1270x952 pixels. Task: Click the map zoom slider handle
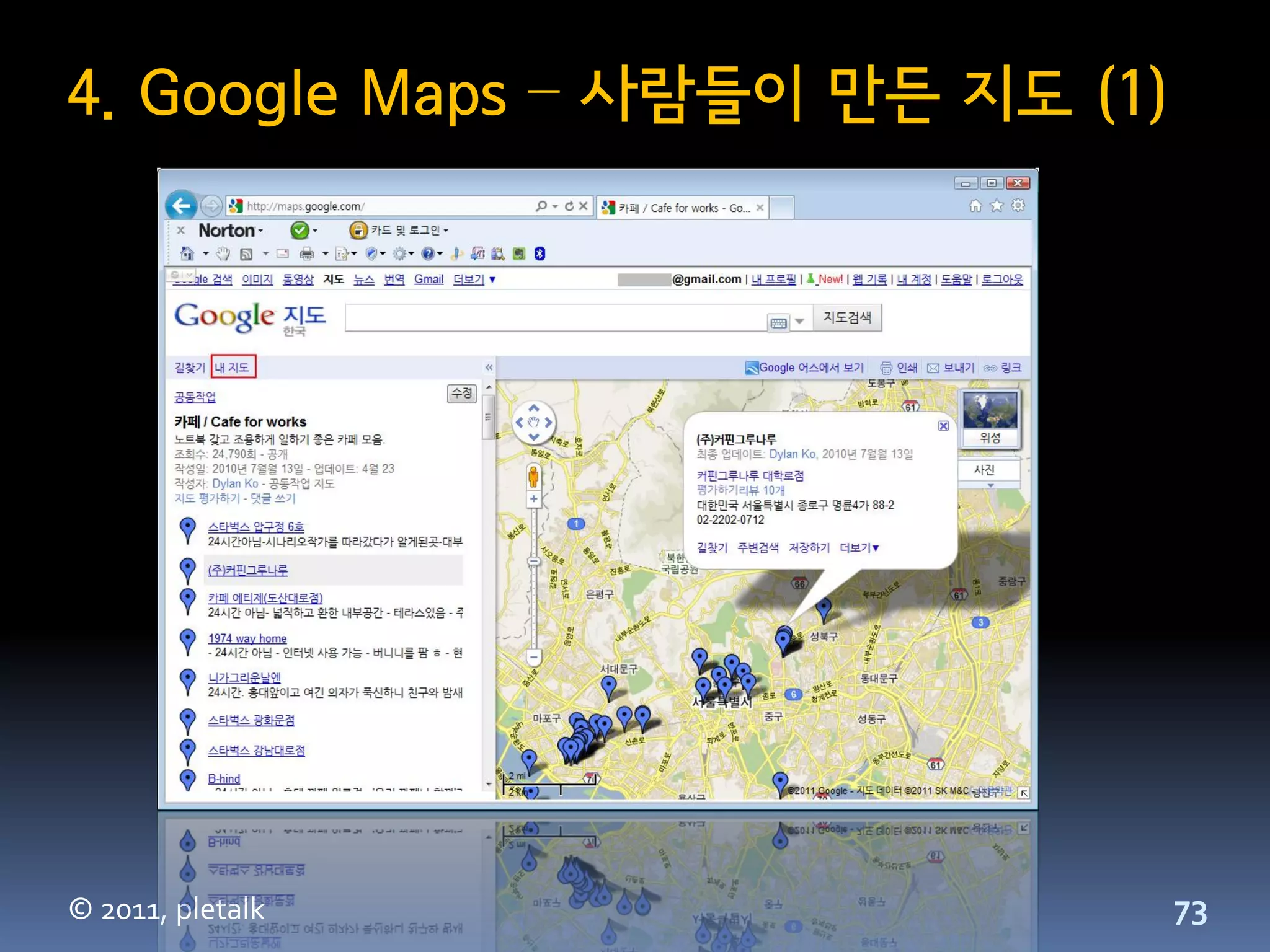[533, 562]
